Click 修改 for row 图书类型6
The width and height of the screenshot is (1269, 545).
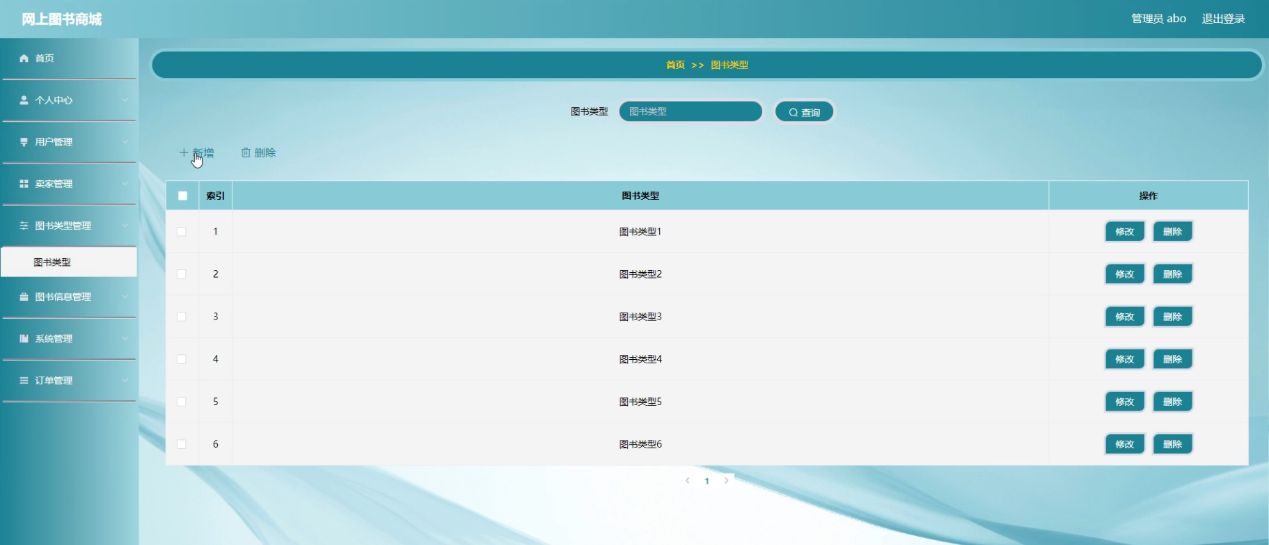click(x=1124, y=444)
